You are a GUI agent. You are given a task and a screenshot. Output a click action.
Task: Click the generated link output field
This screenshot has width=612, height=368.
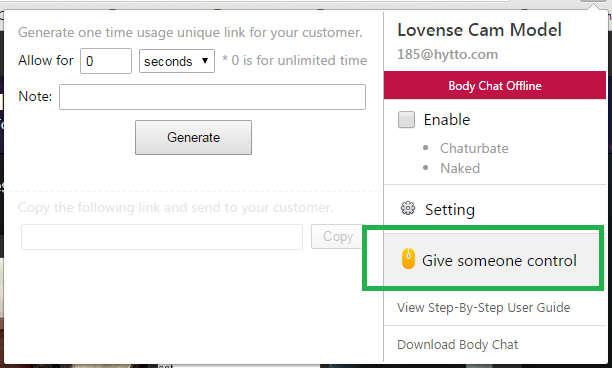click(162, 236)
